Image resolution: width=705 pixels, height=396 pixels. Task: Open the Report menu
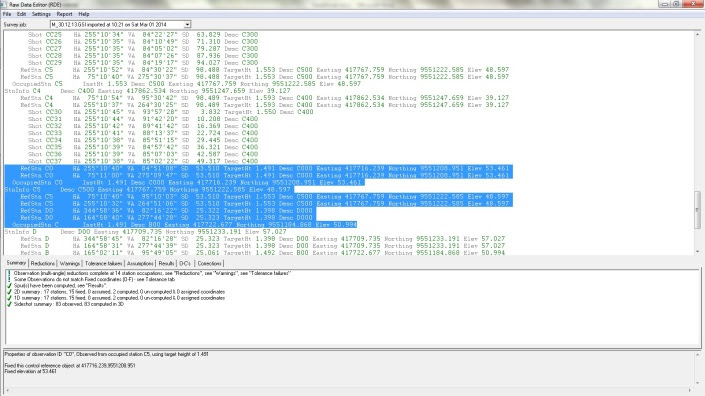[64, 14]
